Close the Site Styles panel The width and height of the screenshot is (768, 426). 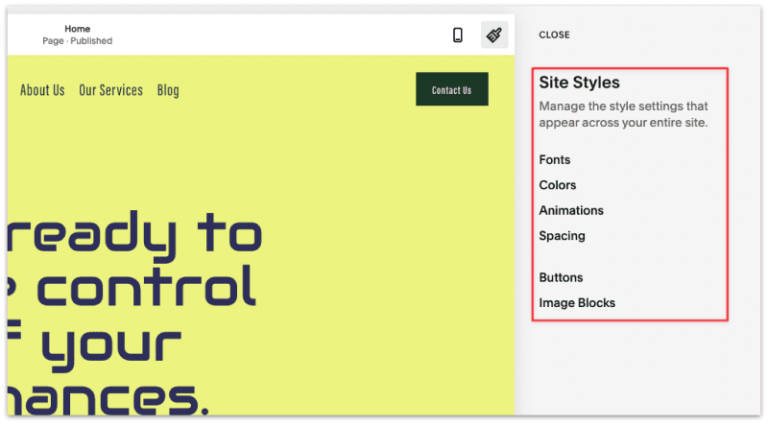(554, 35)
